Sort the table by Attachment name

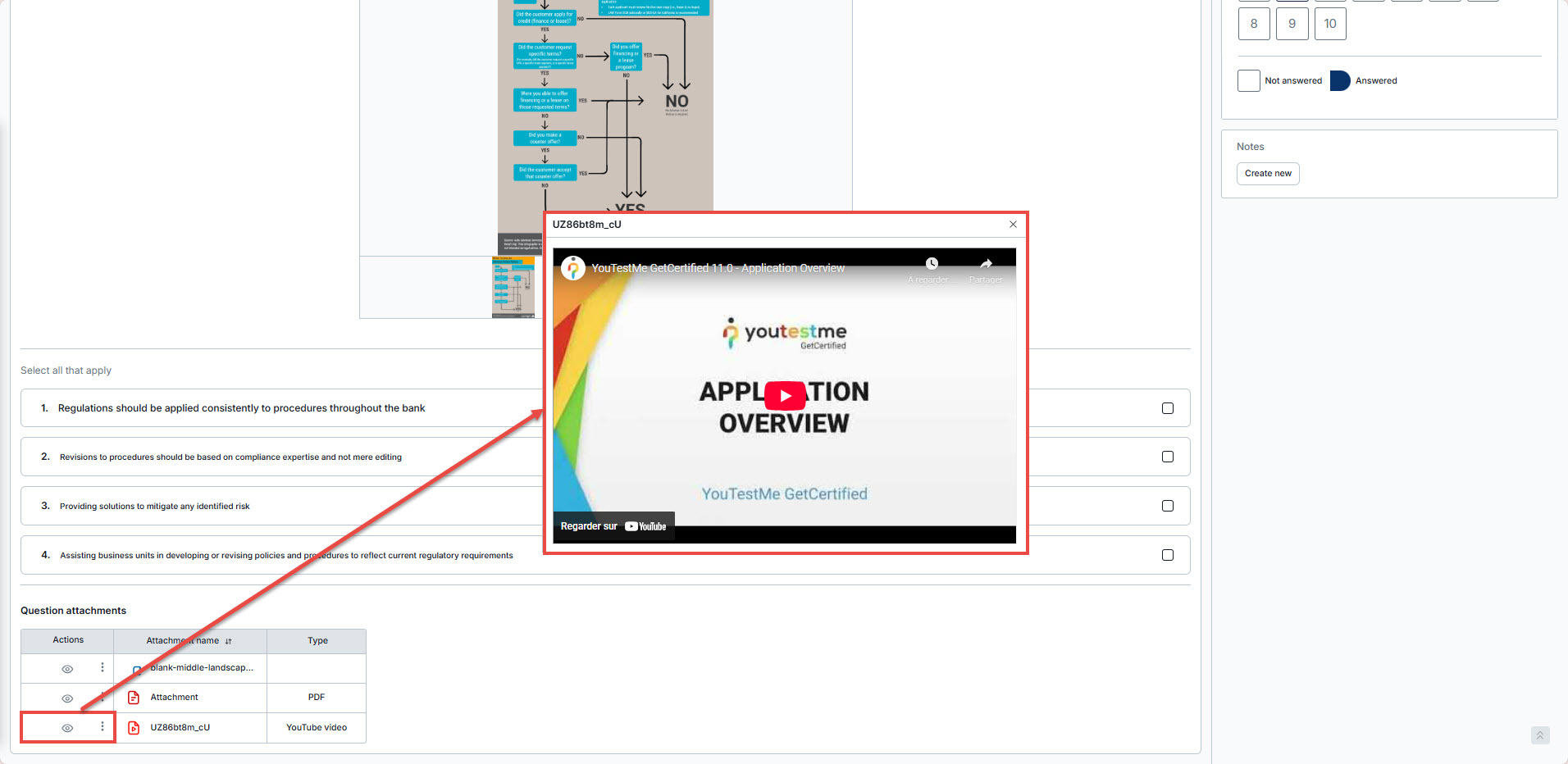(228, 641)
